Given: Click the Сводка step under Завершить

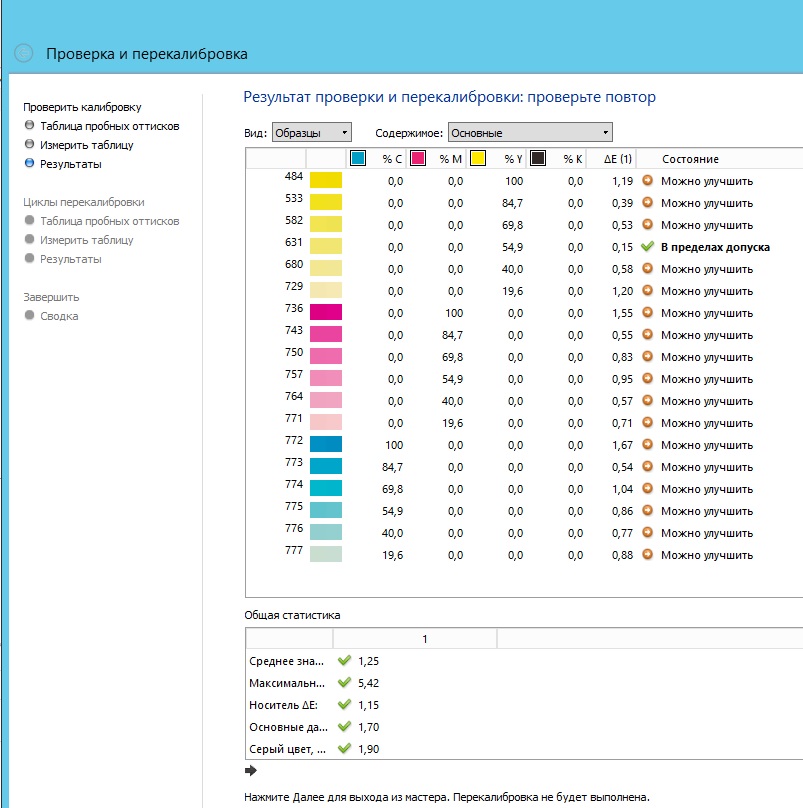Looking at the screenshot, I should click(x=59, y=316).
